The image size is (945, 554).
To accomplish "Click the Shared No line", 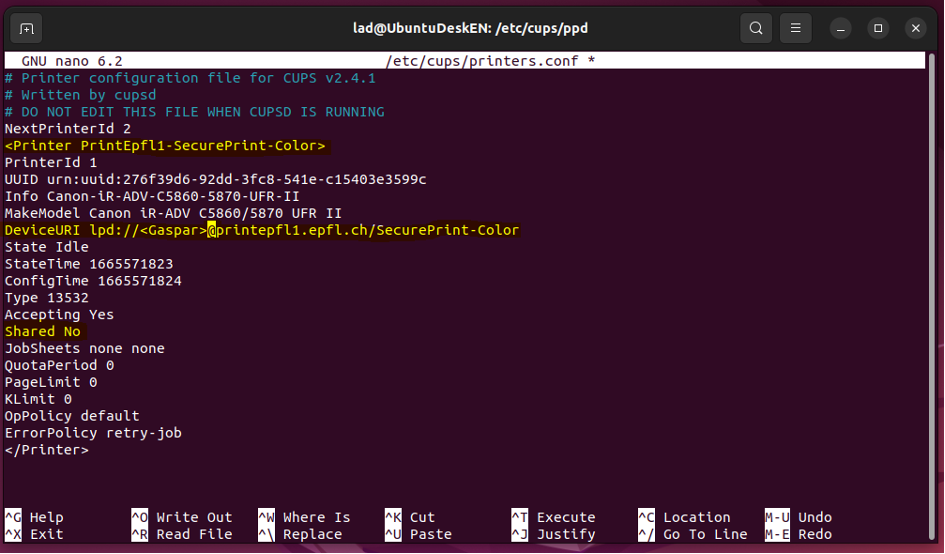I will point(43,331).
